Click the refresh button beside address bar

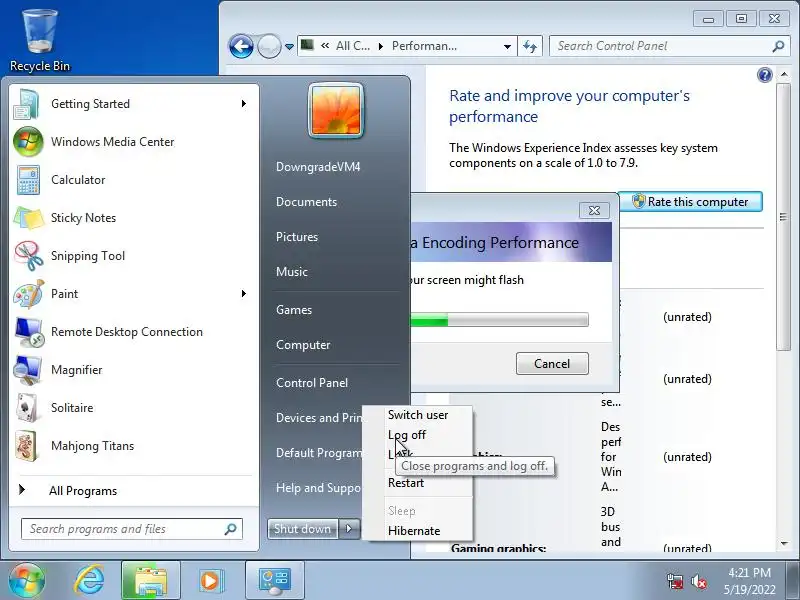tap(530, 46)
